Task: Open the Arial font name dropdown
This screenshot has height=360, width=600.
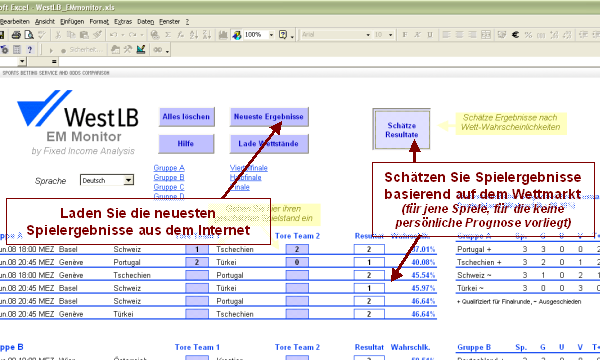Action: (368, 35)
